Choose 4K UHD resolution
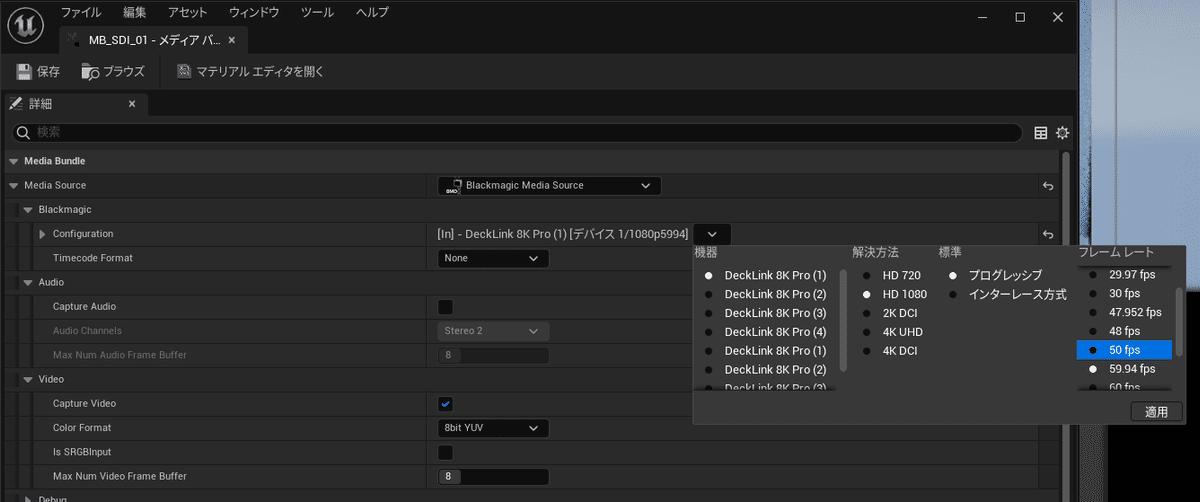This screenshot has width=1200, height=502. [893, 332]
